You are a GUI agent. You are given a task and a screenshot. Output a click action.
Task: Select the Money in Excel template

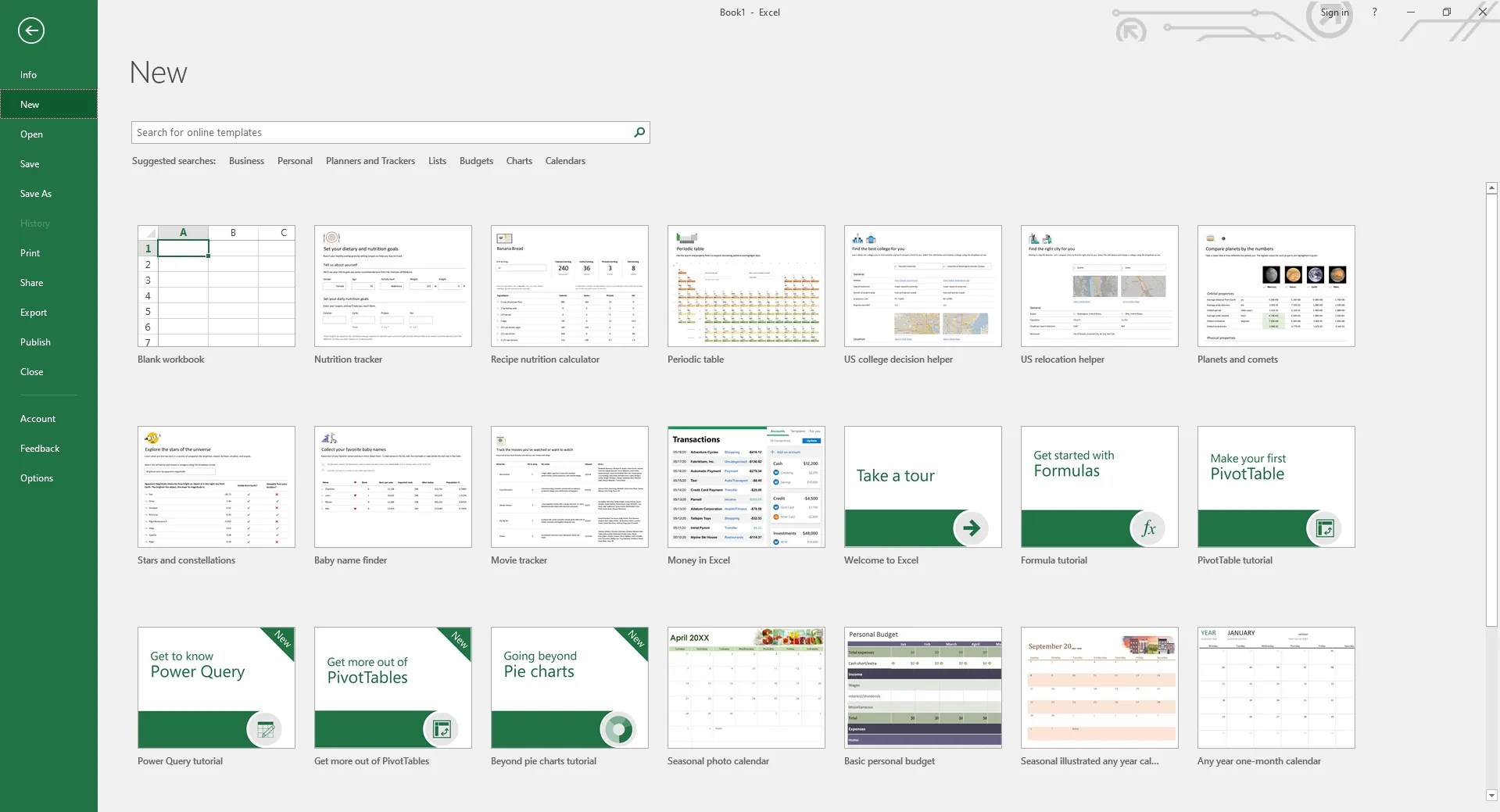[x=746, y=487]
